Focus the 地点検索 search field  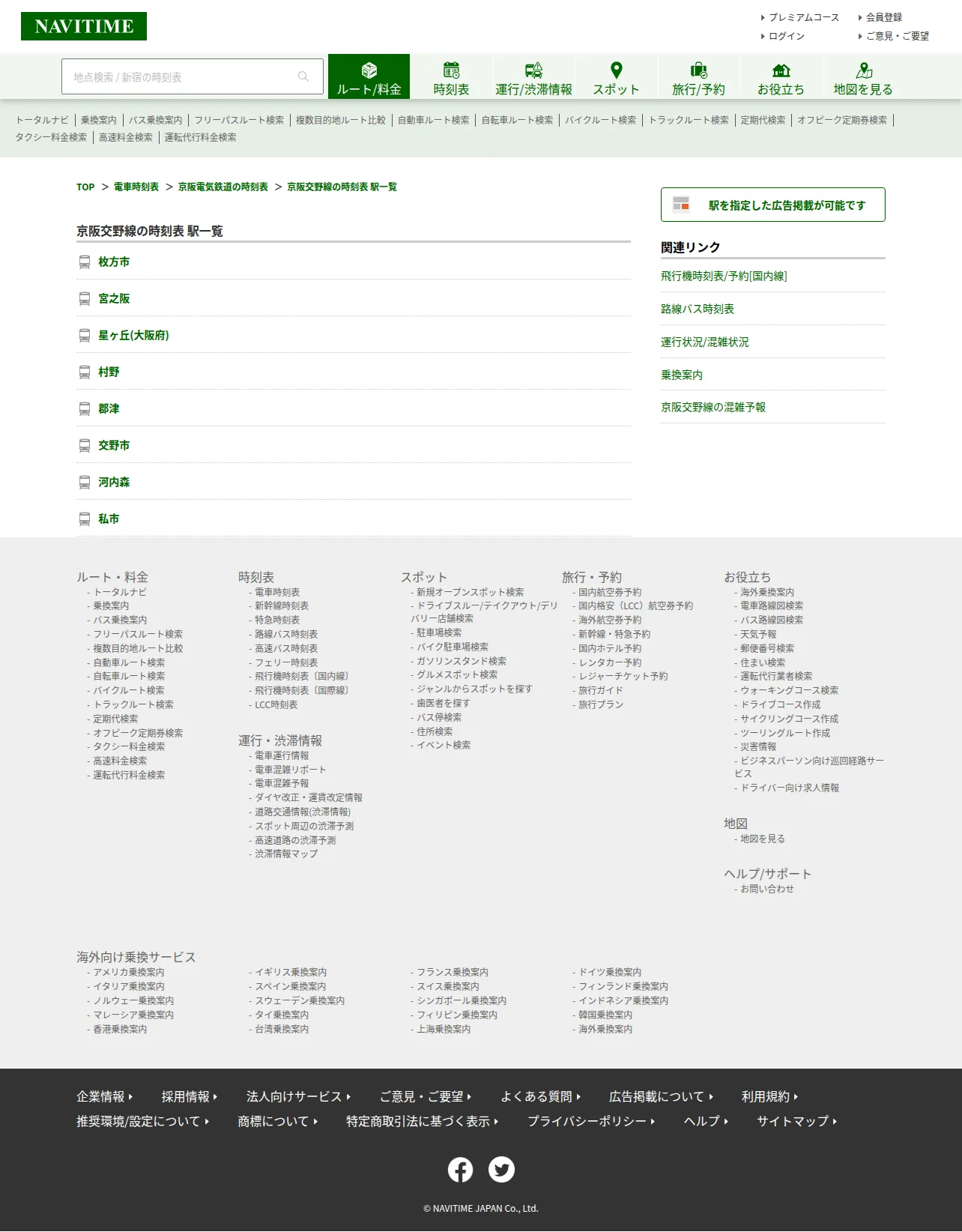click(193, 76)
